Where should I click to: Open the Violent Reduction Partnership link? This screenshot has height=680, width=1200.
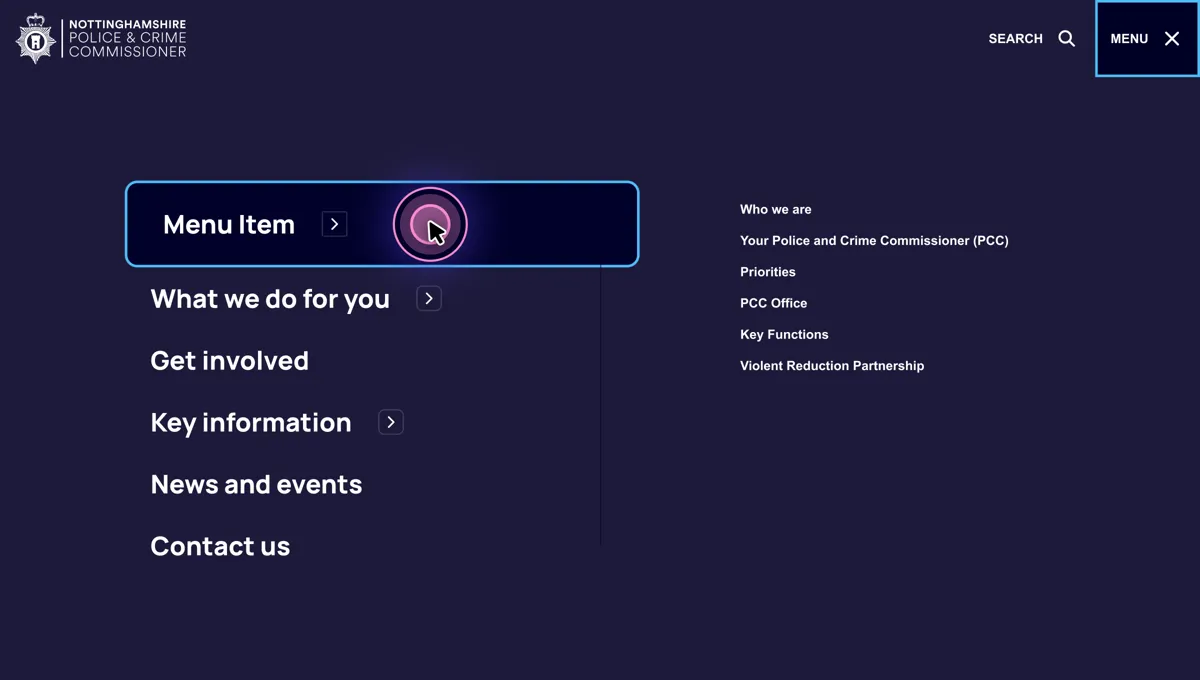832,365
